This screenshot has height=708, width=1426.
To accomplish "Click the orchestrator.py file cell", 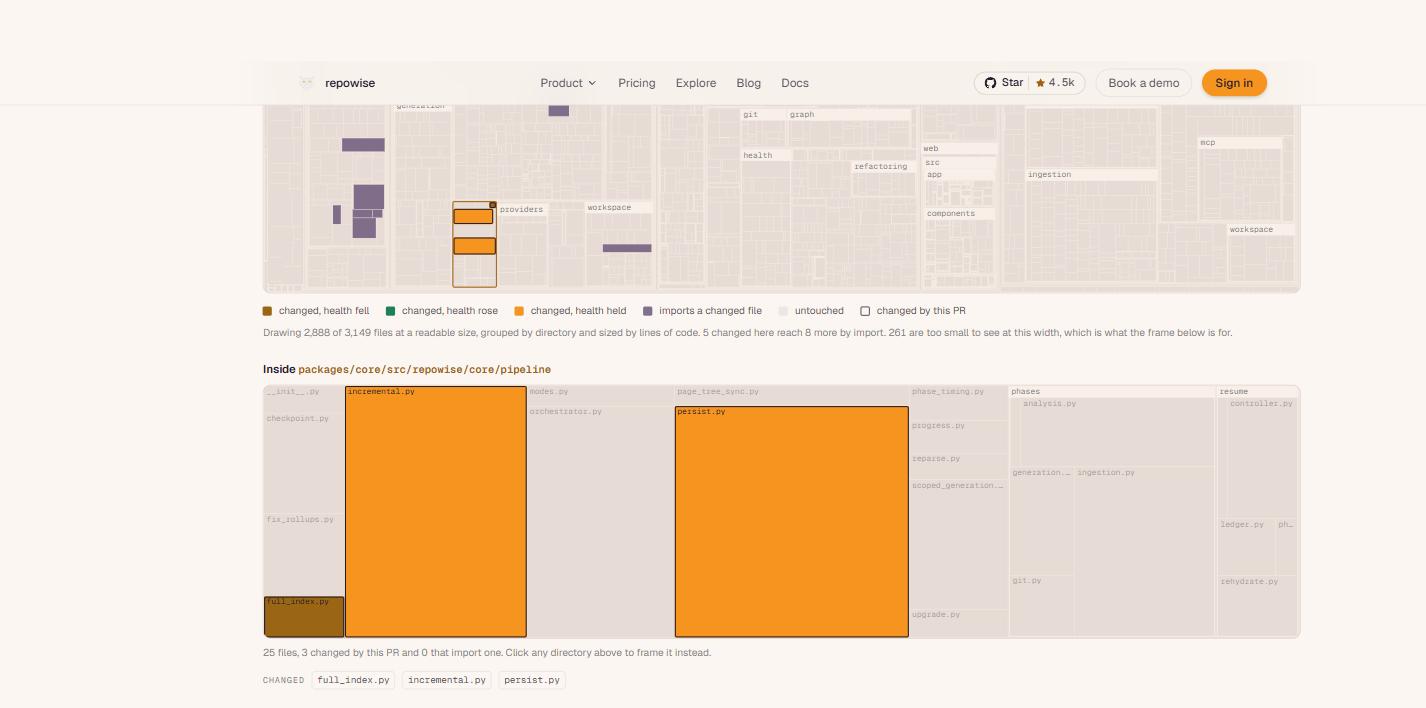I will [601, 521].
